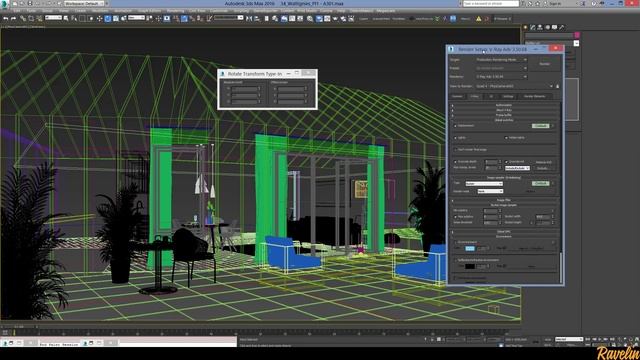640x360 pixels.
Task: Switch to the Settings tab in Render Setup
Action: tap(508, 96)
